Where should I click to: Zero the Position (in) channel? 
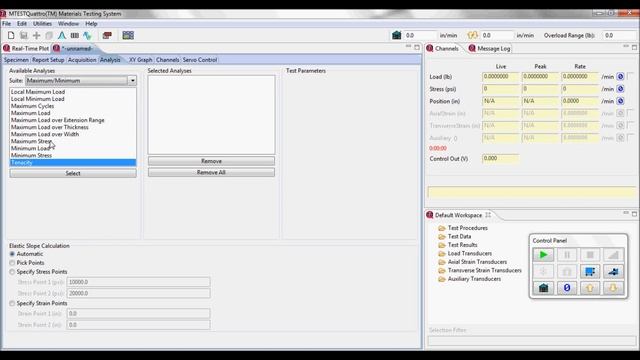pos(620,101)
